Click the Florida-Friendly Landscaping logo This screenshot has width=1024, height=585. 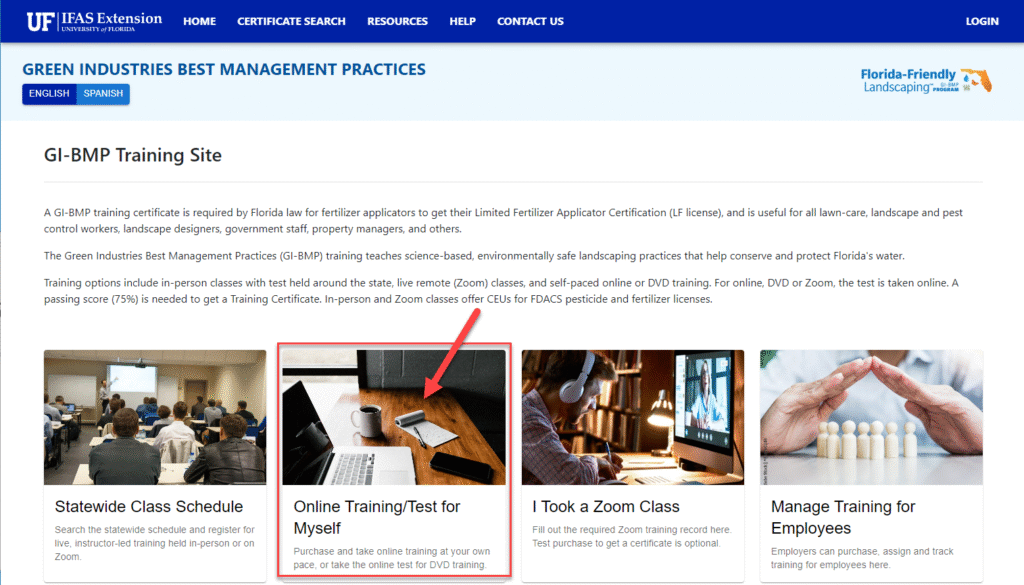pyautogui.click(x=925, y=81)
